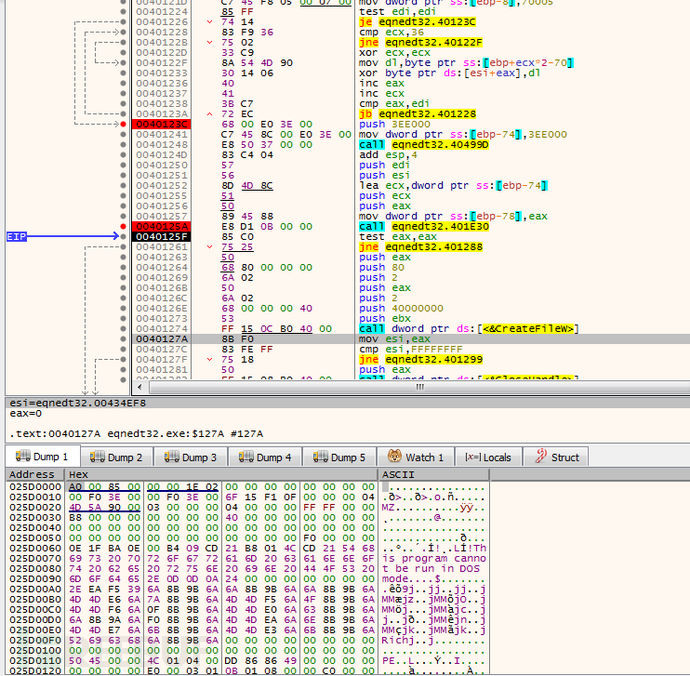Click the Struct panel icon
This screenshot has height=676, width=690.
(539, 457)
